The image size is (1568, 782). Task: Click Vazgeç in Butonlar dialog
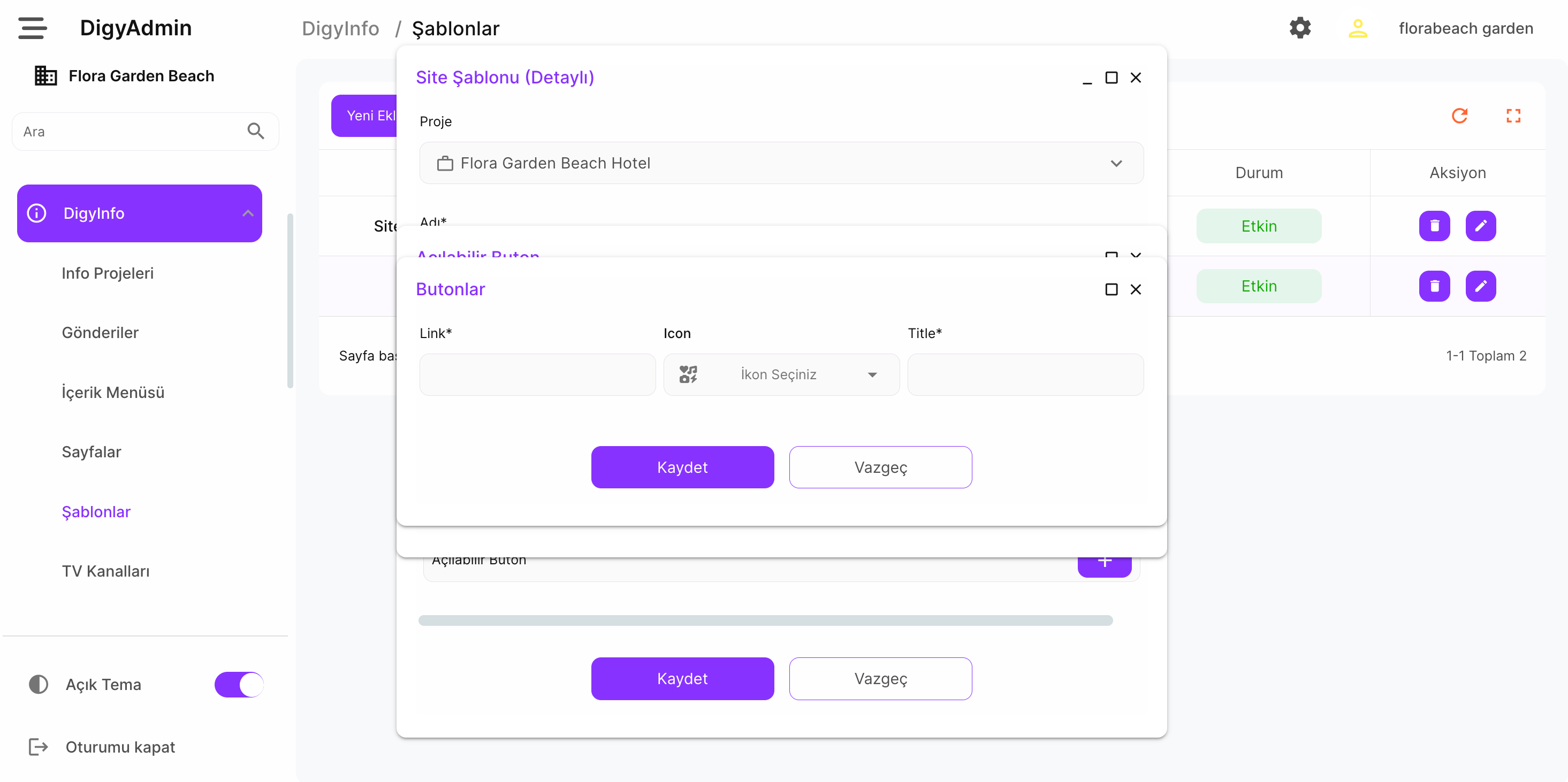pyautogui.click(x=880, y=467)
